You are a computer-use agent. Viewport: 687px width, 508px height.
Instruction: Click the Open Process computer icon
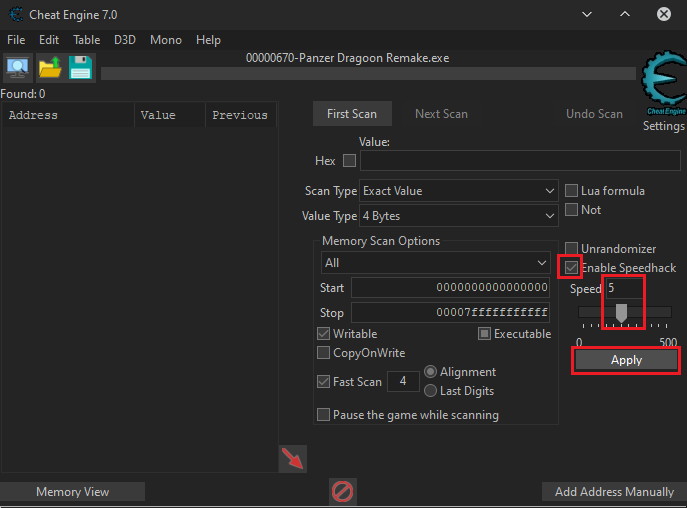(x=17, y=68)
